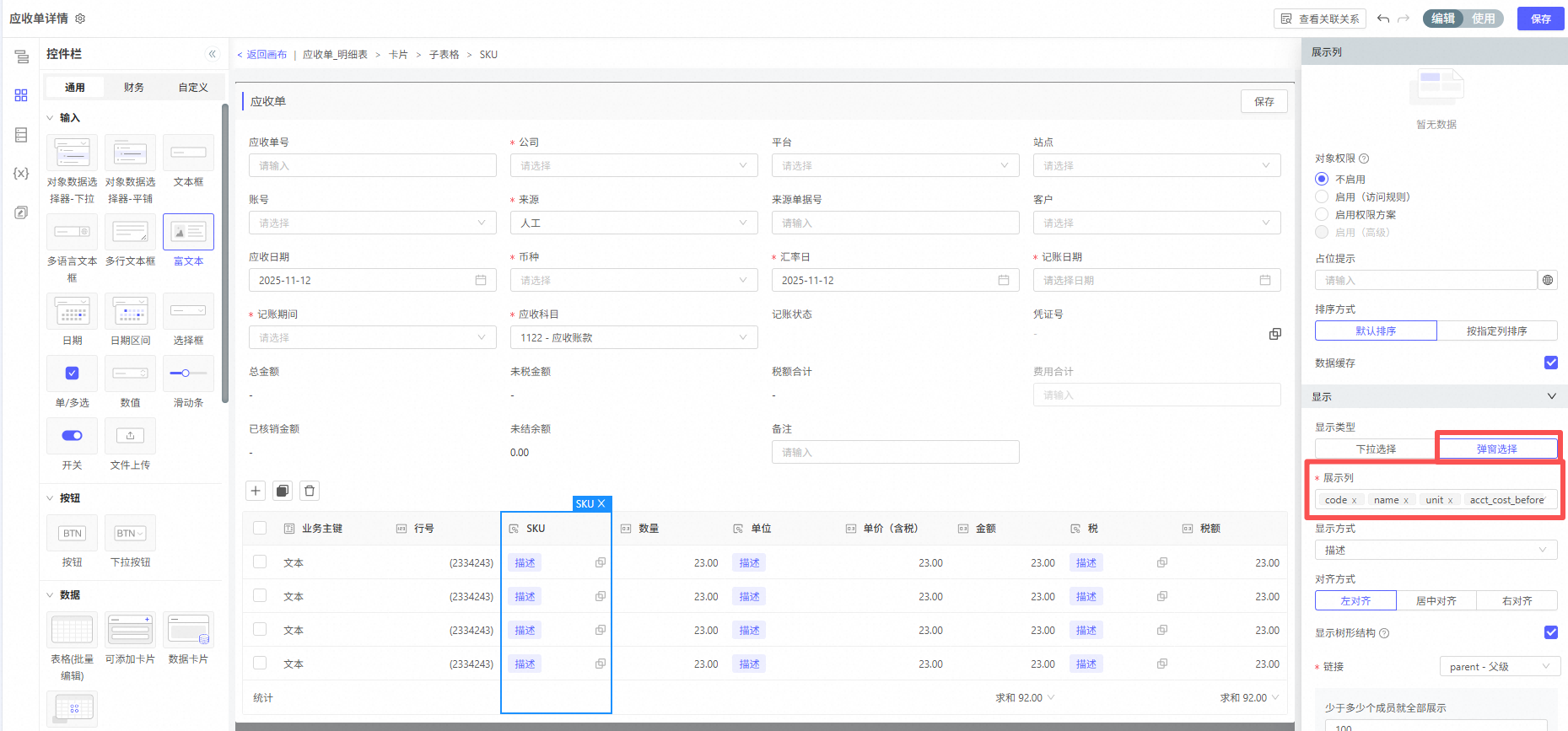Uncheck the 数据缓存 checkbox
The image size is (1568, 731).
tap(1550, 363)
